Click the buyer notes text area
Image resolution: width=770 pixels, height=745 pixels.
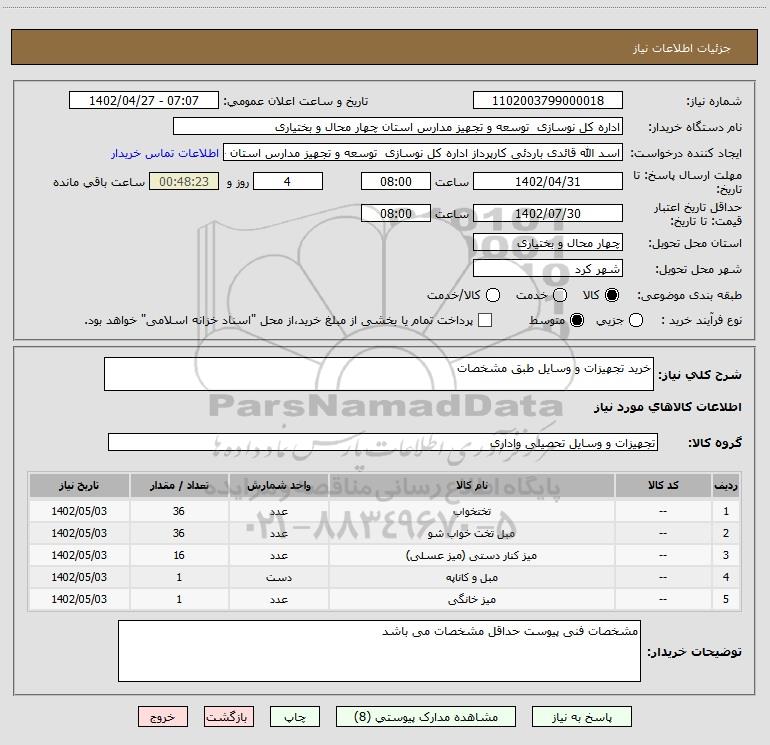pyautogui.click(x=379, y=651)
